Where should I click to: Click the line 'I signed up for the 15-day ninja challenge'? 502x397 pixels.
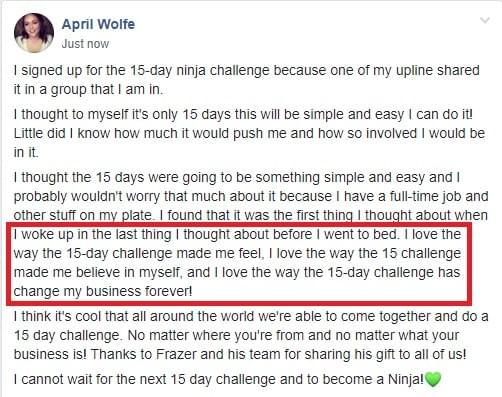(x=246, y=71)
